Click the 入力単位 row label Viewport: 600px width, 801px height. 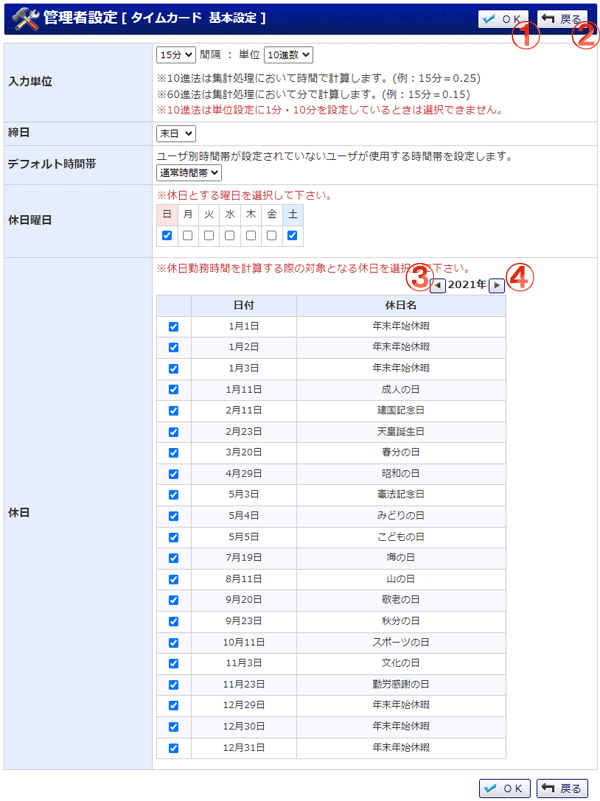tap(31, 82)
